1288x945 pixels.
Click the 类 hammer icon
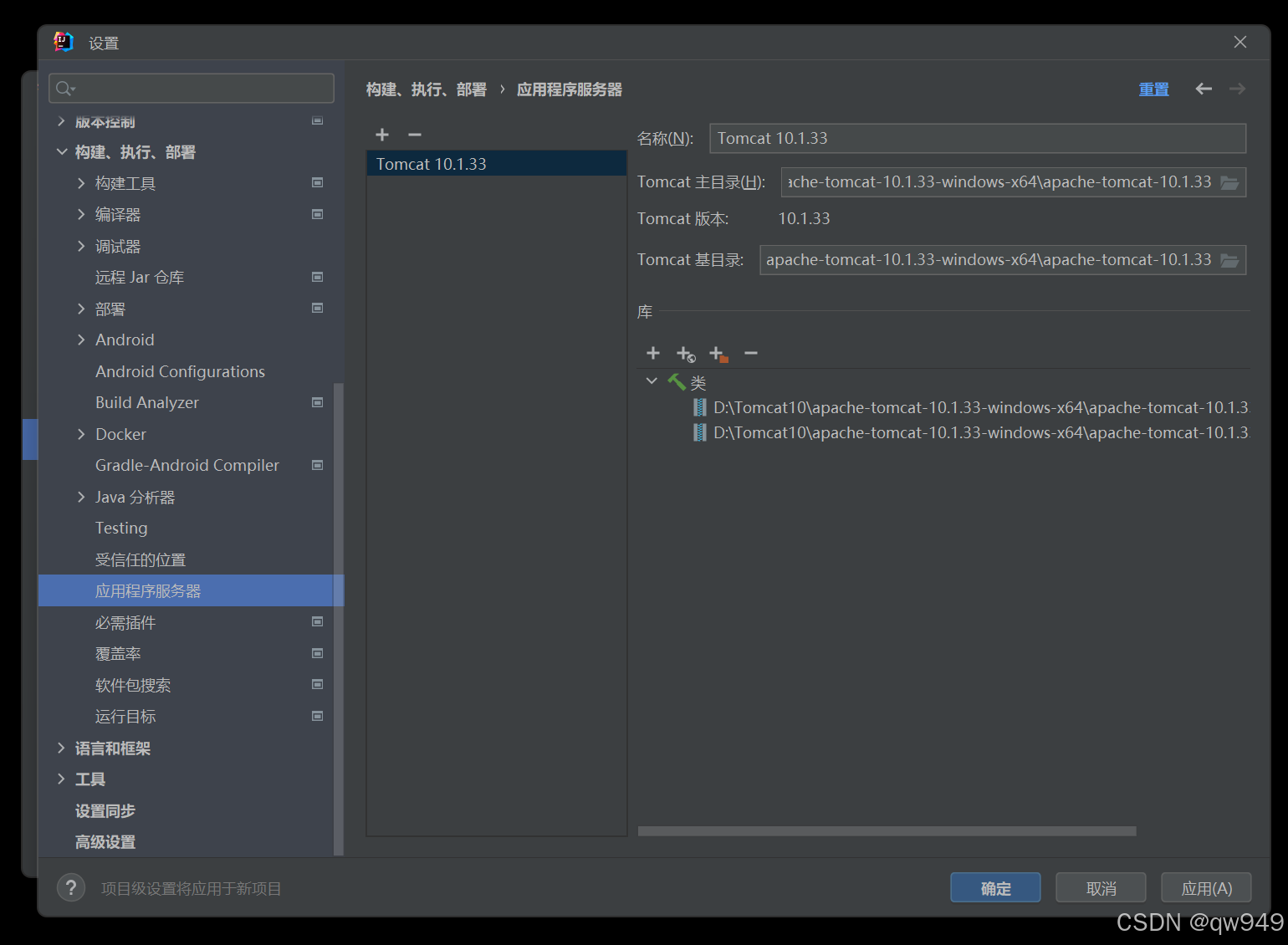[x=677, y=382]
